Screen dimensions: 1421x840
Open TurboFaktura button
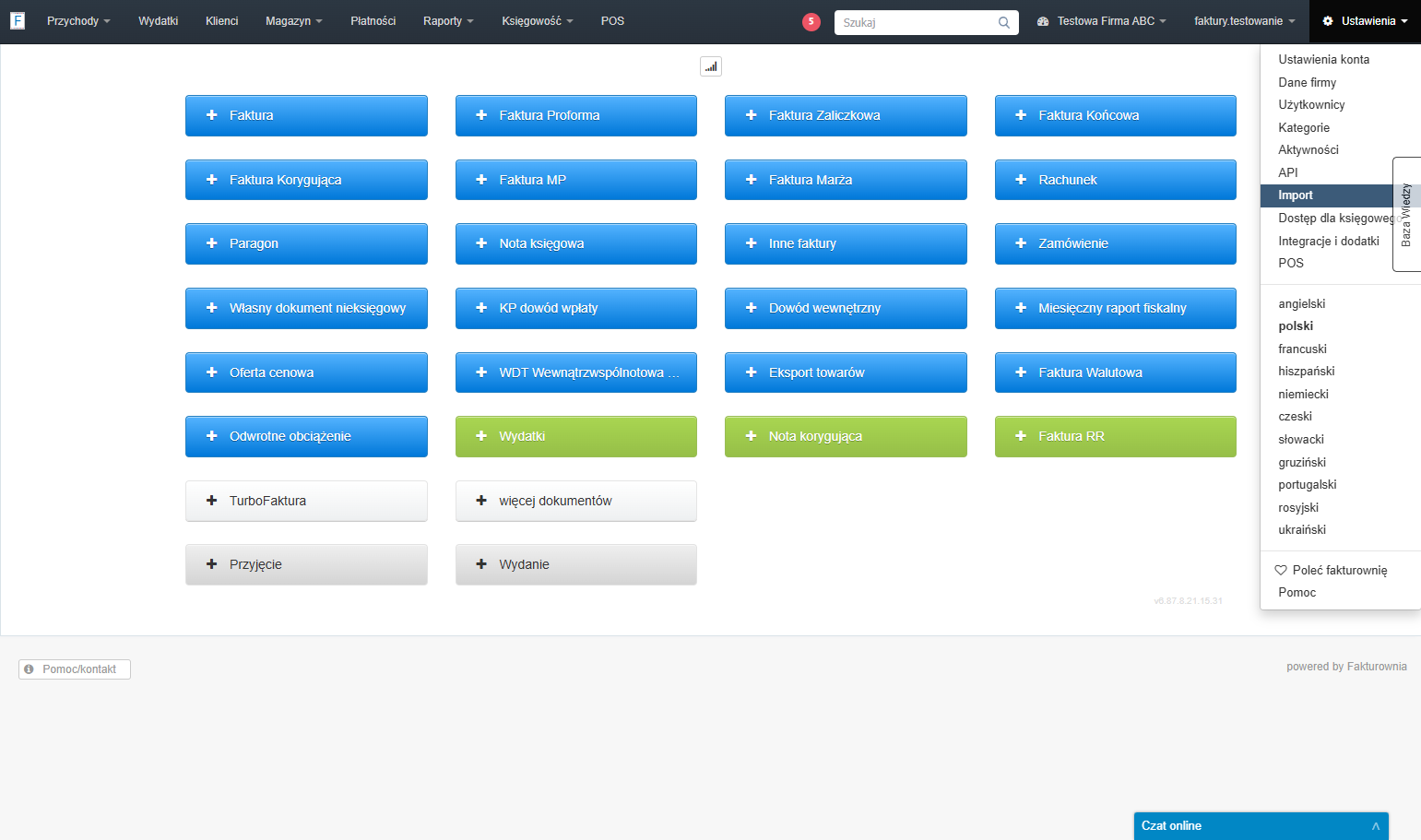tap(306, 501)
